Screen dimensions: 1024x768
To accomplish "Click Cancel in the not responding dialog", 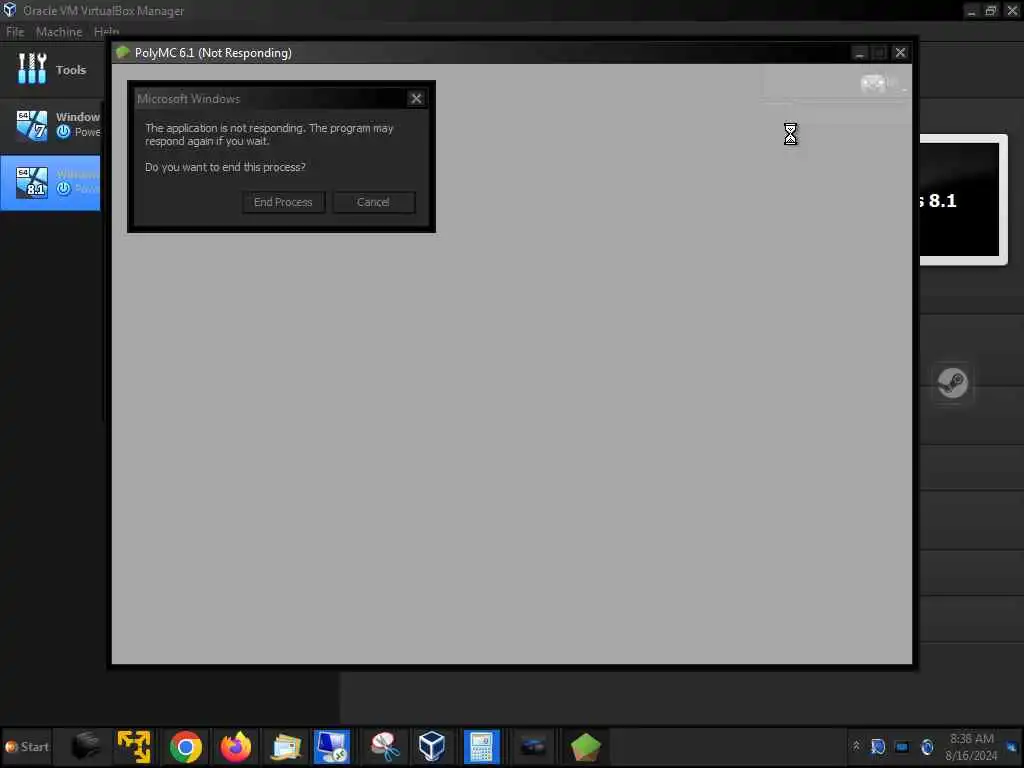I will coord(373,202).
